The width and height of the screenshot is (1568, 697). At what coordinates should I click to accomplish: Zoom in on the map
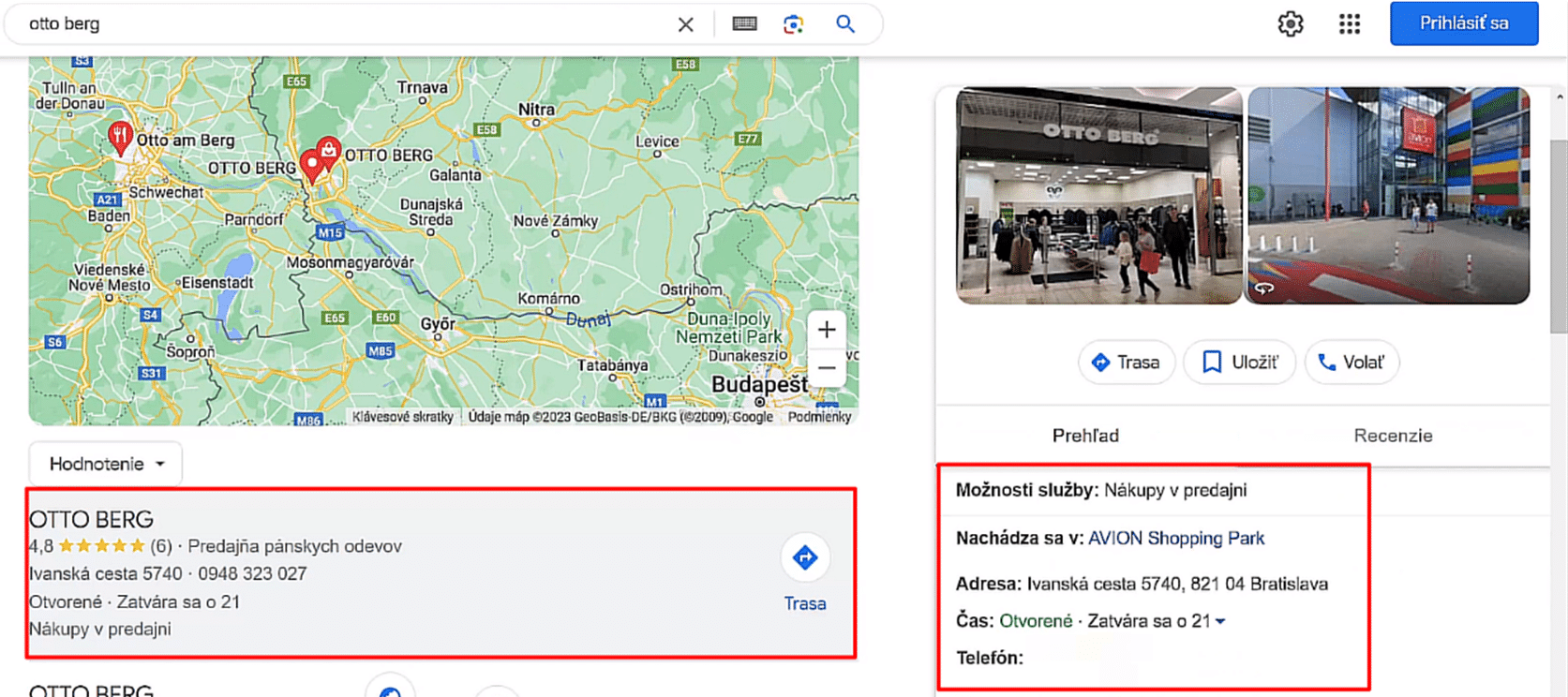click(827, 330)
